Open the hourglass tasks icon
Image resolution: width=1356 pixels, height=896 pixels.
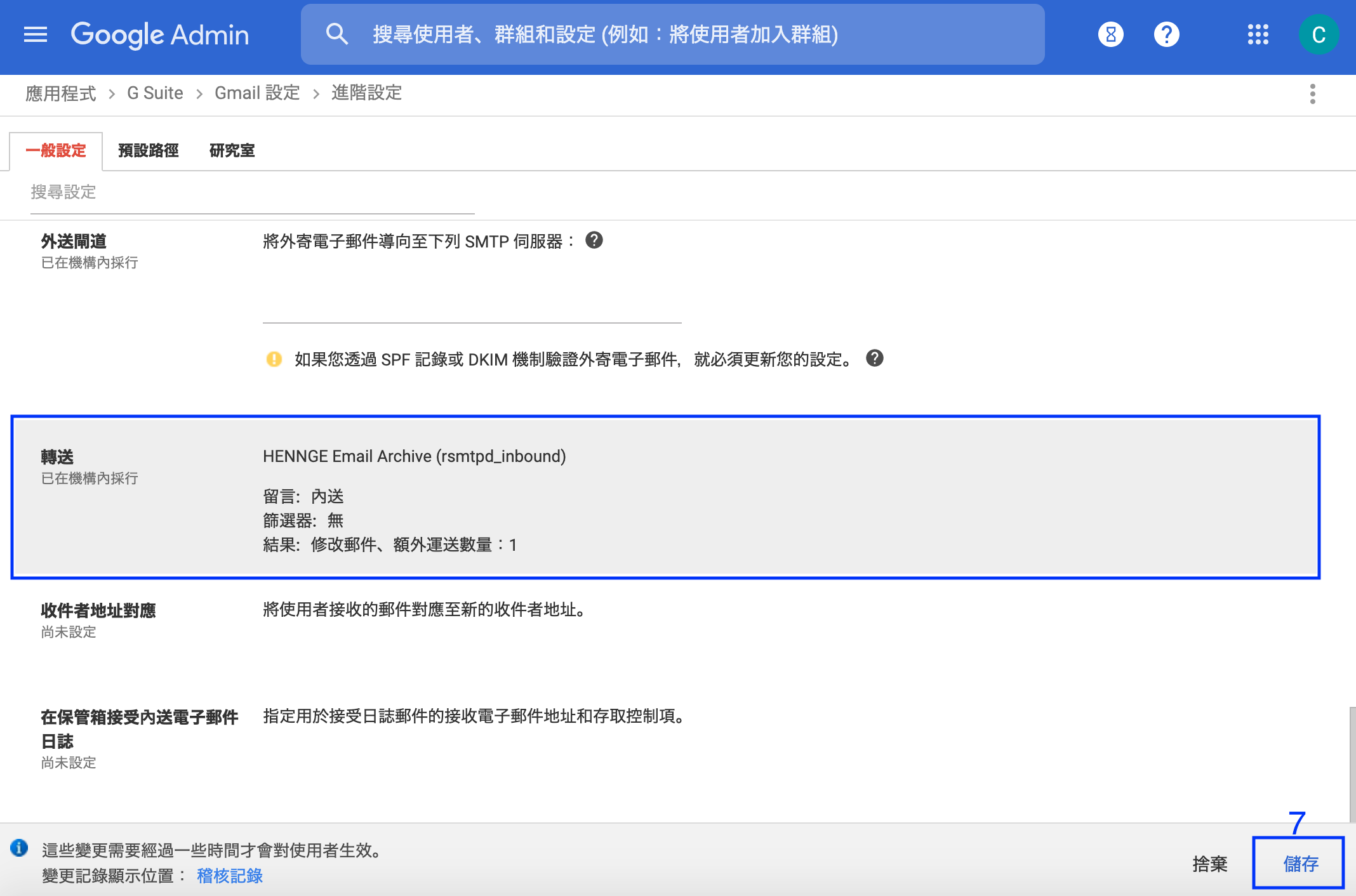(1110, 34)
